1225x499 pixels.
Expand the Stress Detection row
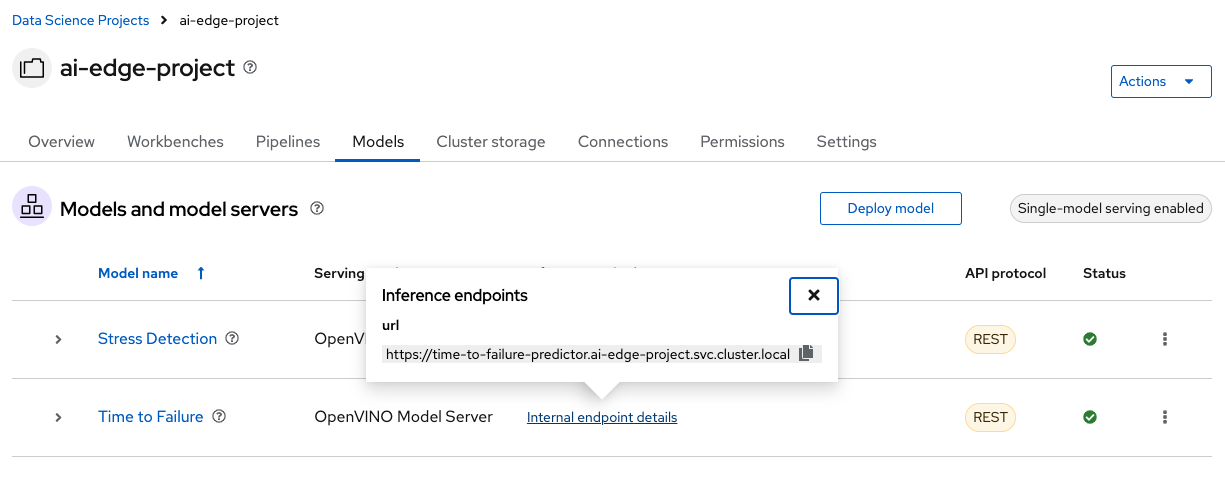pyautogui.click(x=58, y=339)
